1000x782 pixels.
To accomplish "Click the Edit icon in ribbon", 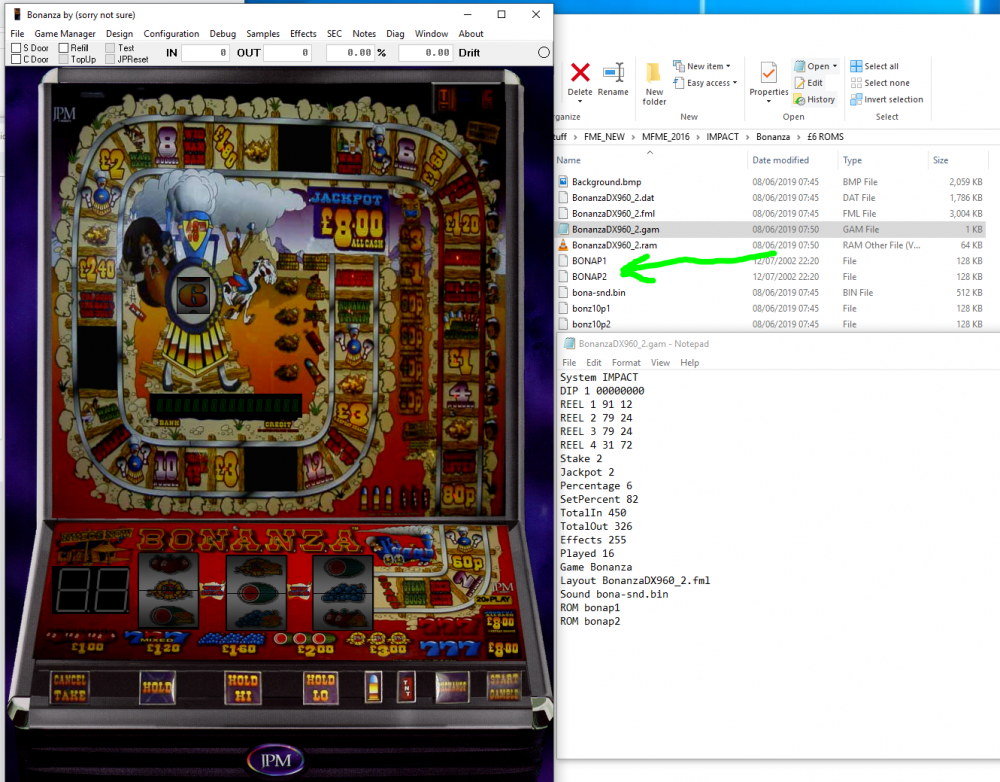I will pos(799,83).
